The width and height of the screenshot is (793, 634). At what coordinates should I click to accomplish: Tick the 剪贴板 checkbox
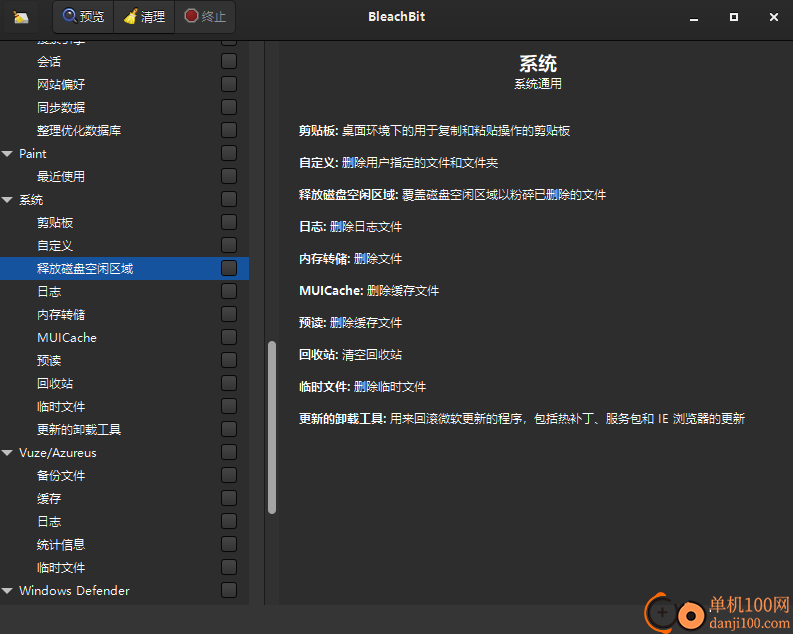click(x=229, y=222)
